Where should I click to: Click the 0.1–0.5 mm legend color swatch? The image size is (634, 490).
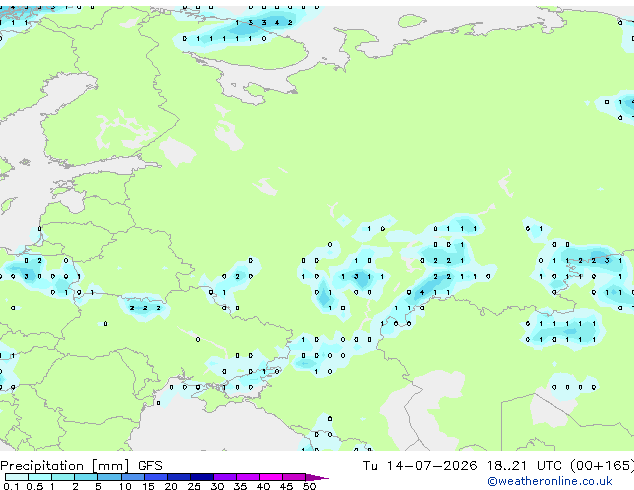(x=17, y=477)
